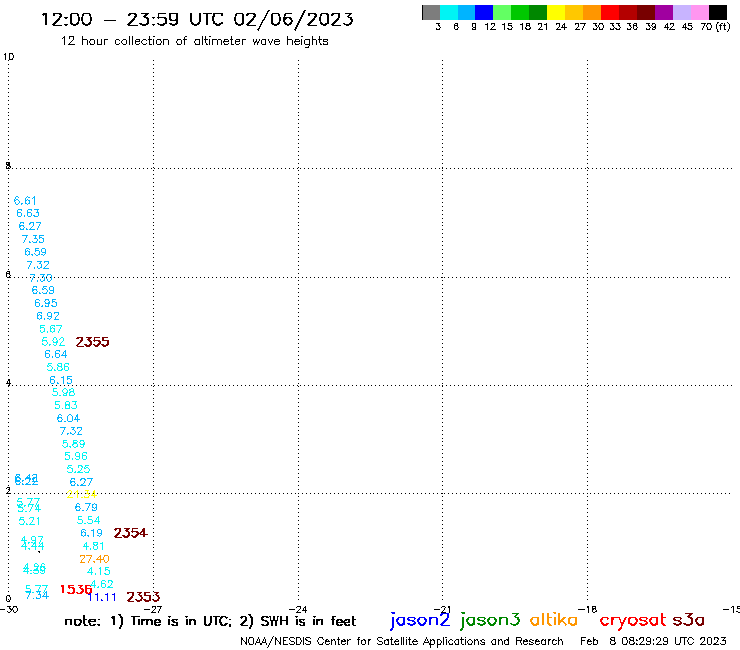Select the subtitle '12 hour collection of altimeter wave heights'
Screen dimensions: 740x650
pyautogui.click(x=194, y=41)
